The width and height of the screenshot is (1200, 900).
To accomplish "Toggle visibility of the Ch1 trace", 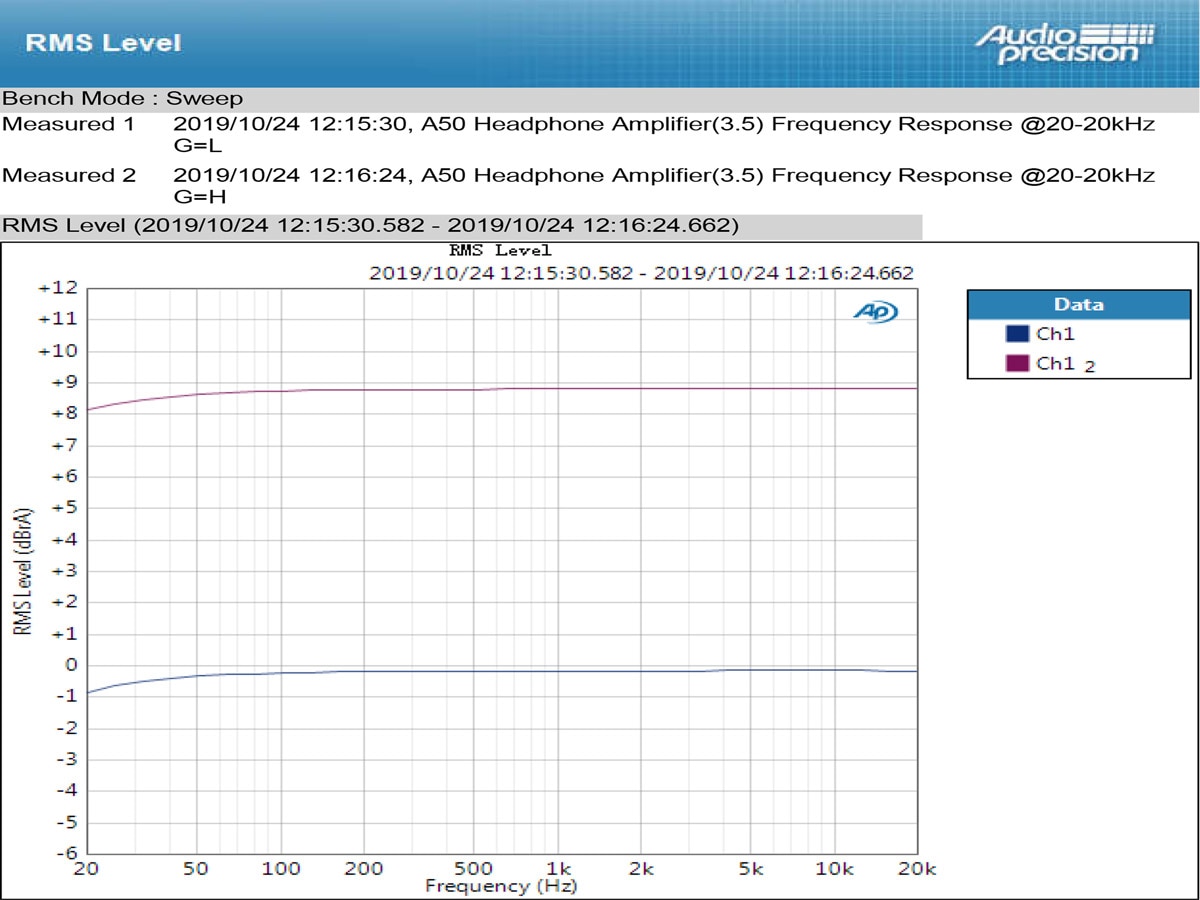I will 1053,334.
